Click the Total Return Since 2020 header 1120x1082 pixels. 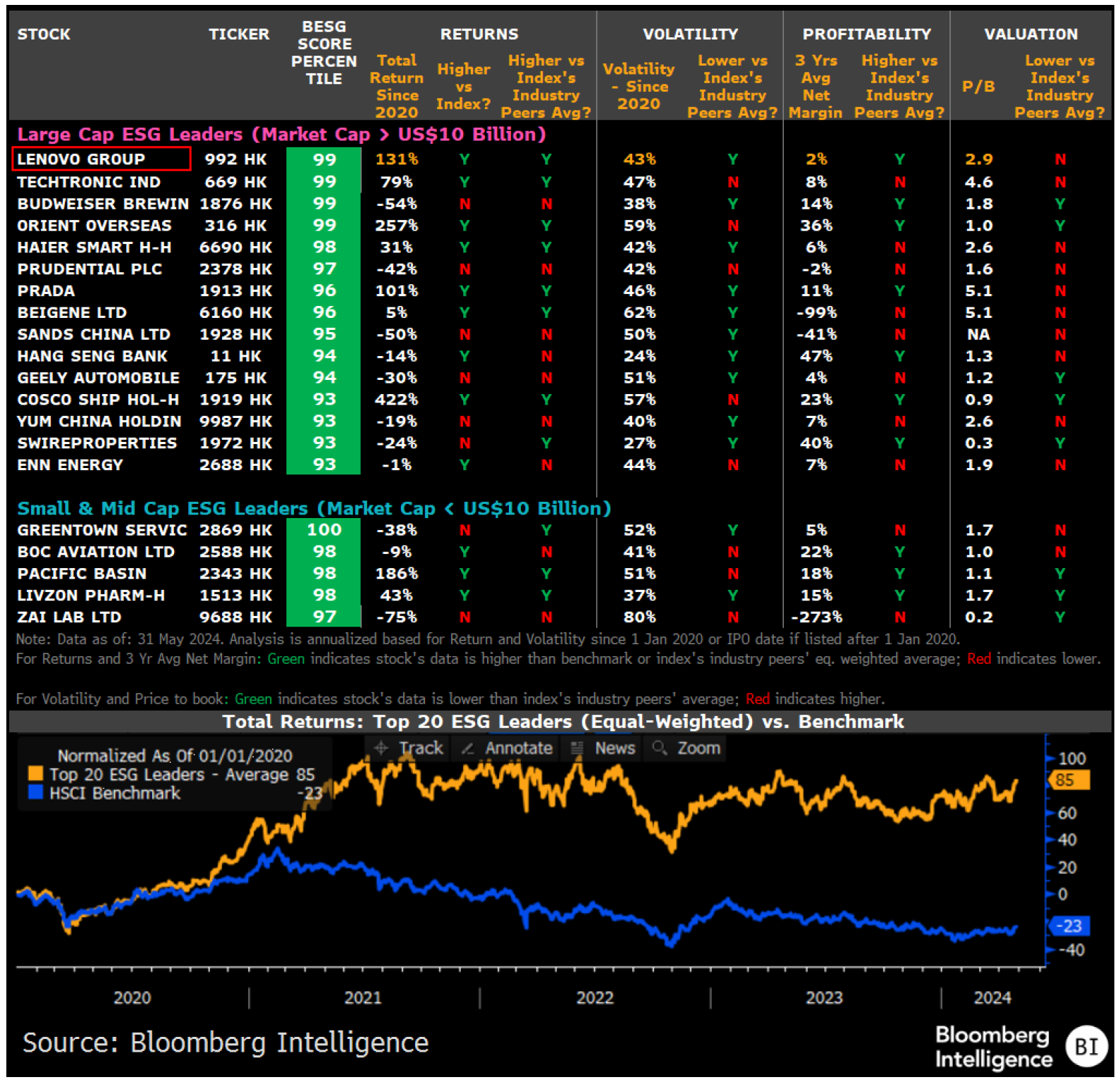(x=396, y=86)
